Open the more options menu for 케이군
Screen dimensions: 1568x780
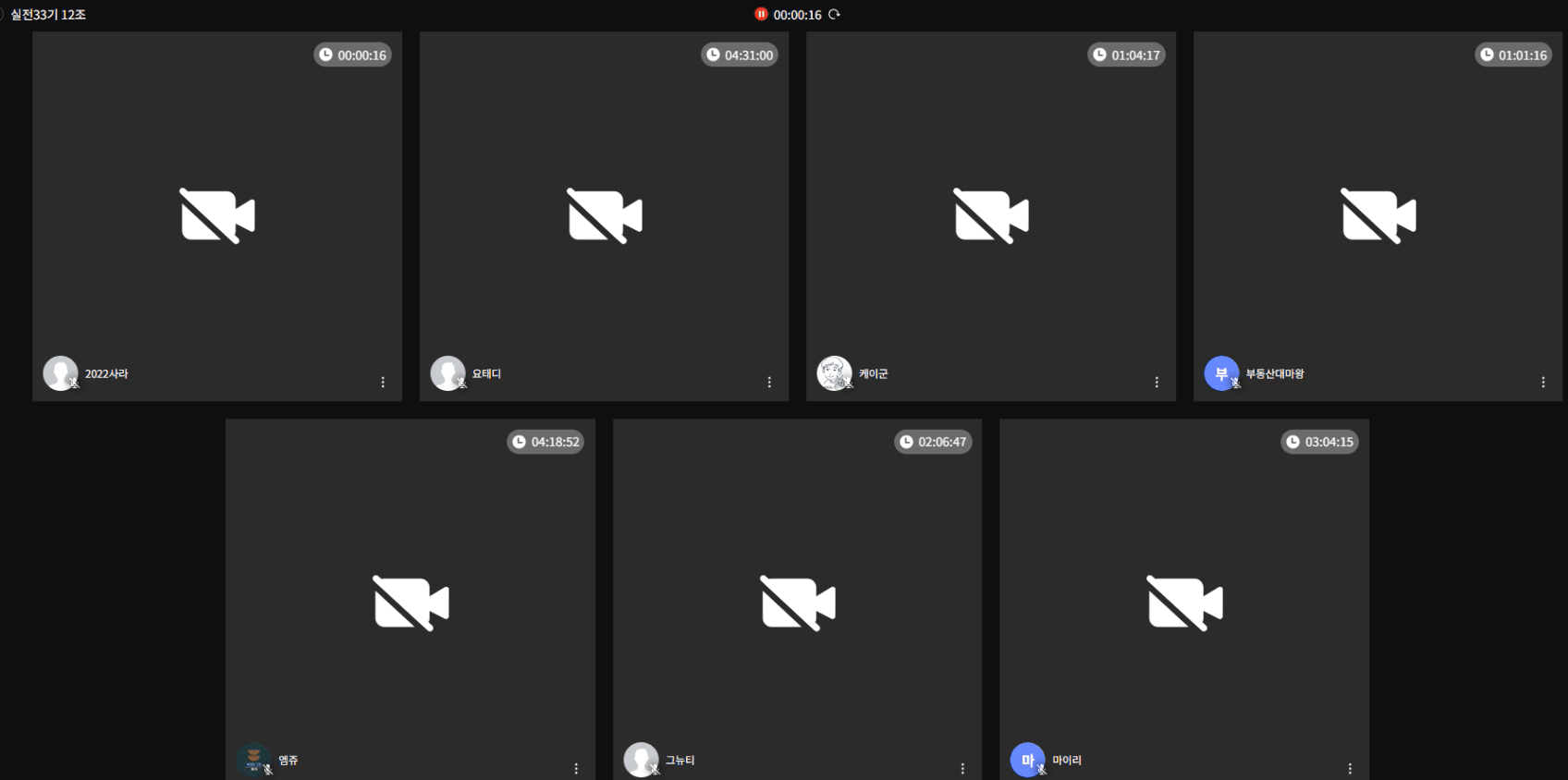pos(1157,382)
